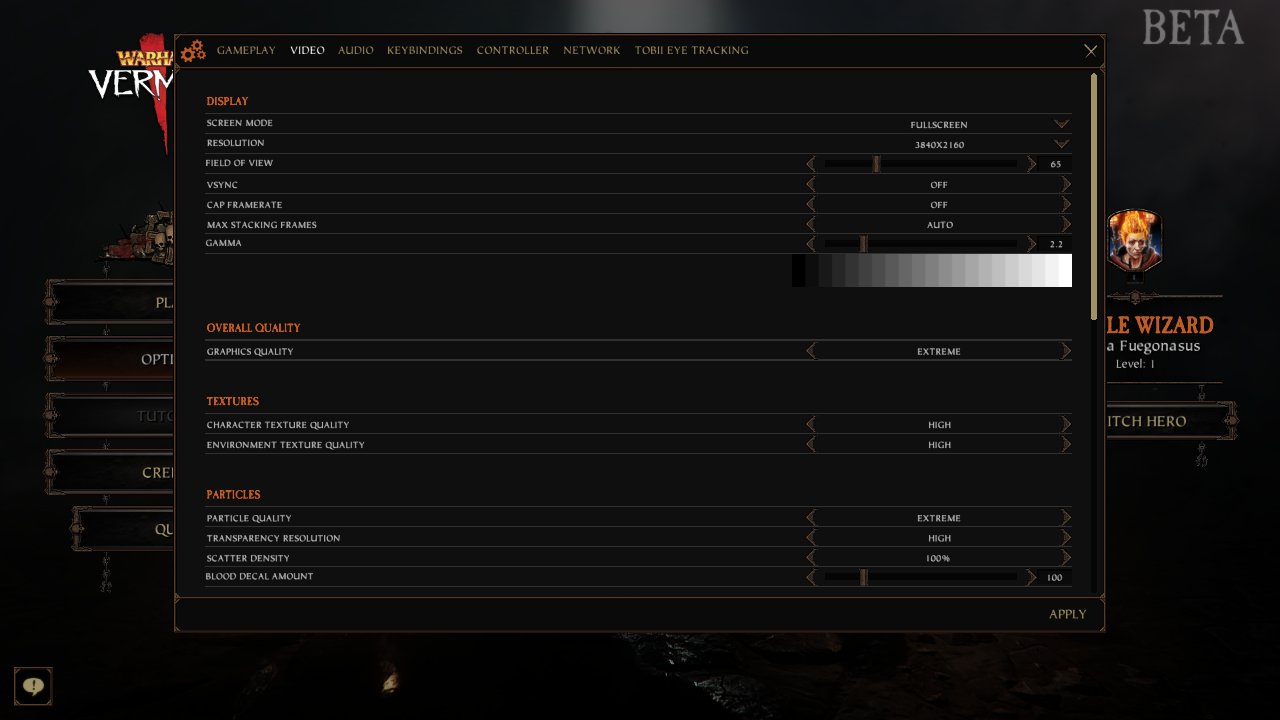1280x720 pixels.
Task: Raise Gamma with its right arrow
Action: tap(1032, 244)
